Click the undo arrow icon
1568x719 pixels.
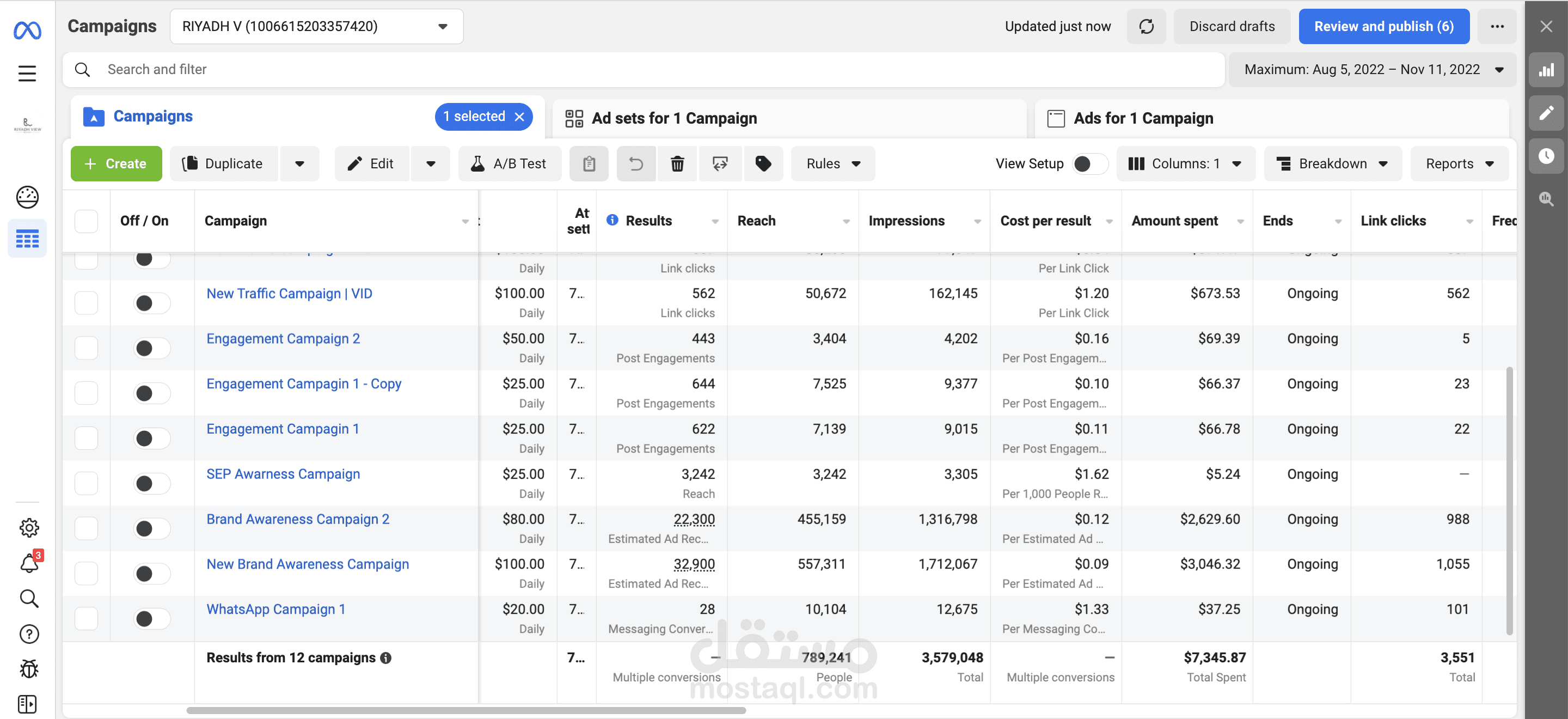(x=635, y=164)
